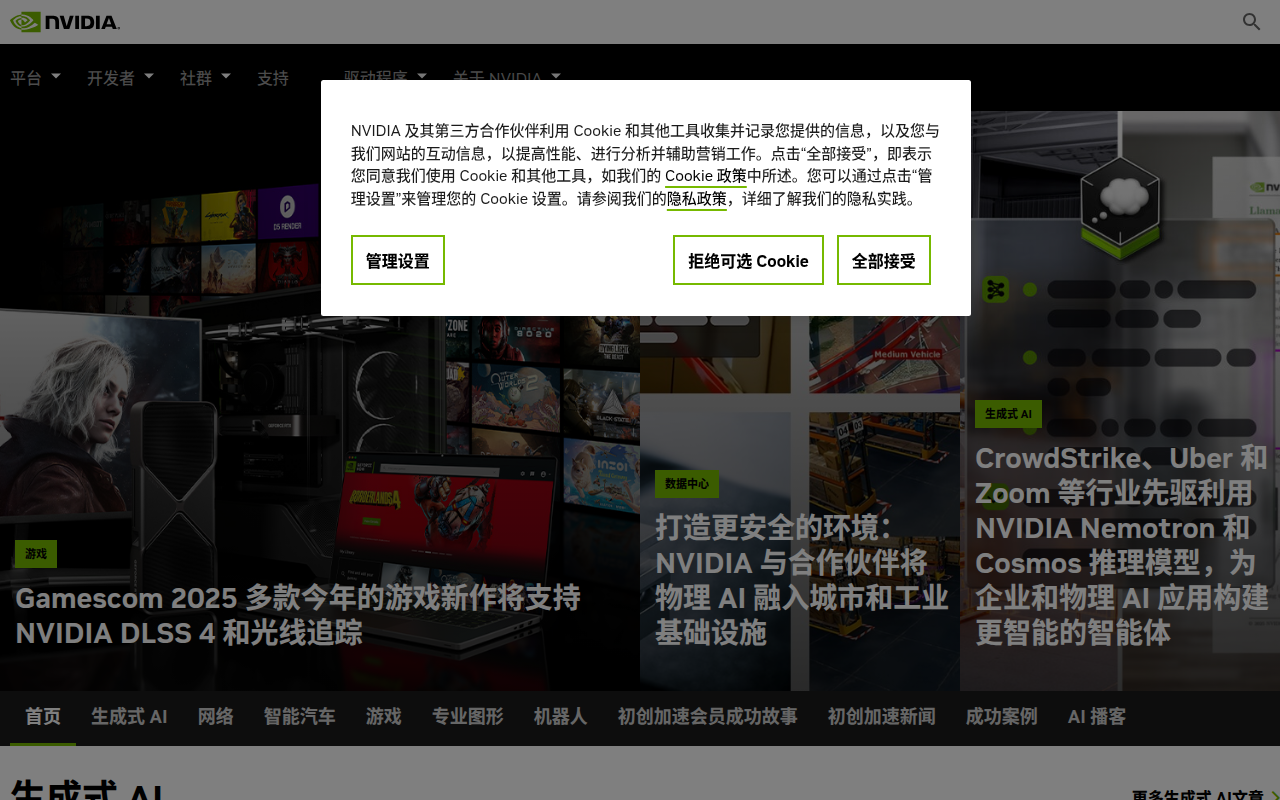Switch to the 成功案例 tab
The width and height of the screenshot is (1280, 800).
click(x=1002, y=717)
